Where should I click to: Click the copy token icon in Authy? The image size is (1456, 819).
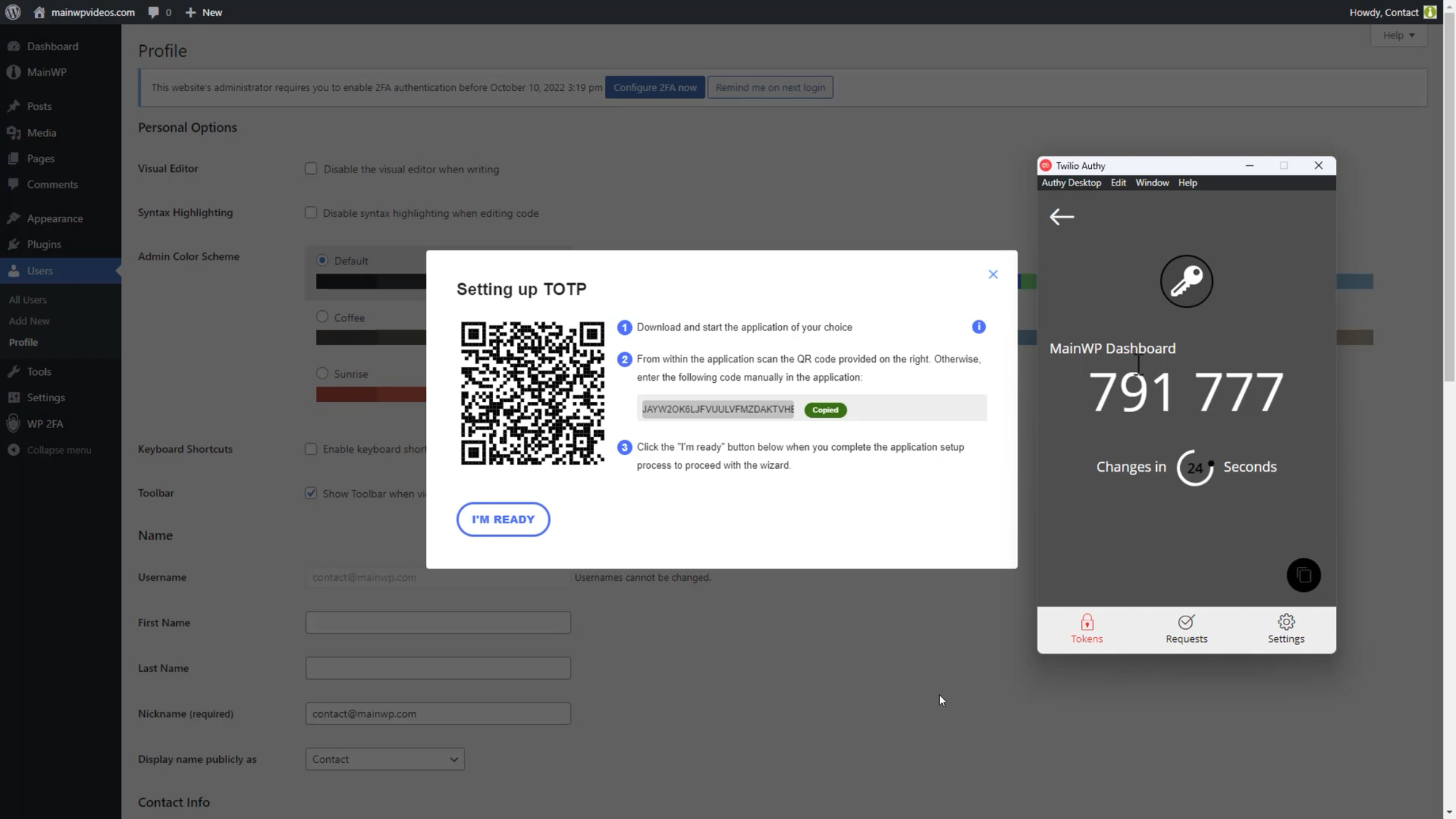tap(1303, 575)
